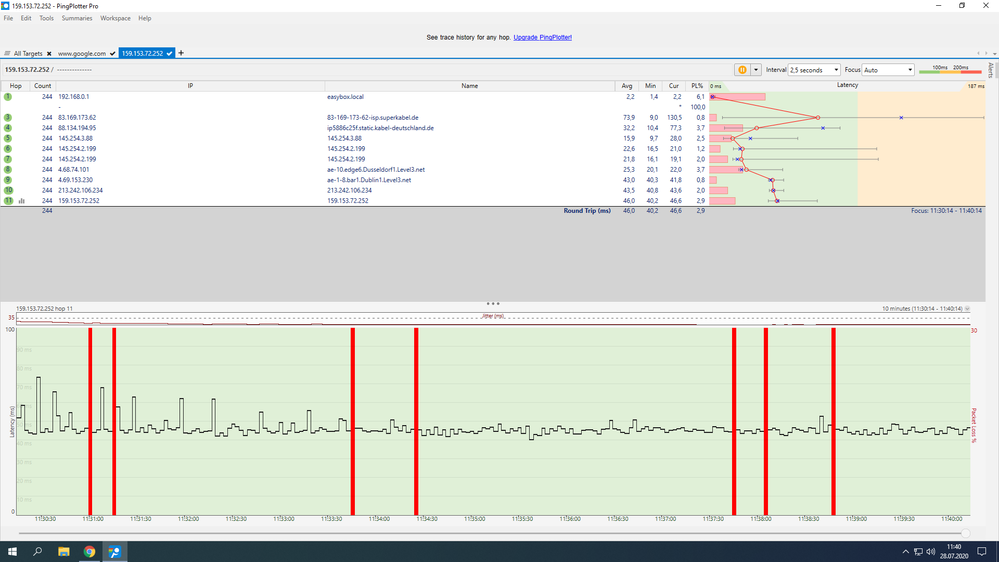The width and height of the screenshot is (999, 562).
Task: Close the All Targets tab
Action: 49,54
